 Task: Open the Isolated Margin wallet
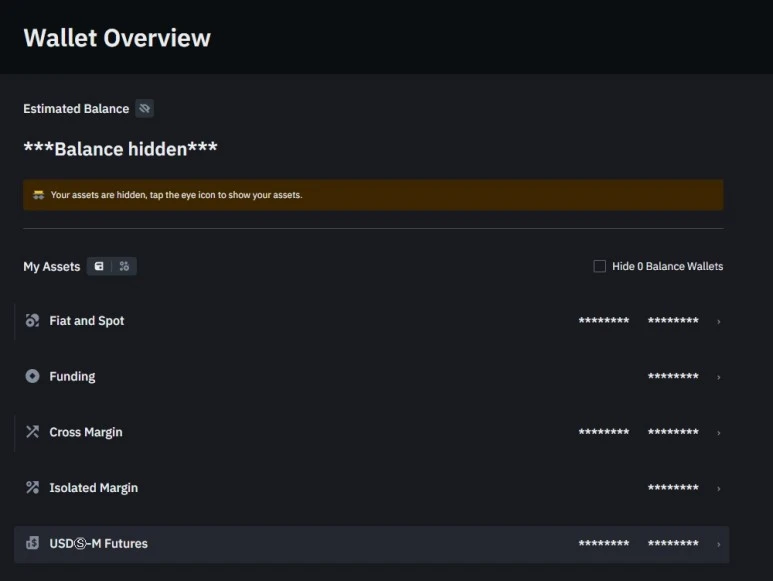click(x=372, y=488)
